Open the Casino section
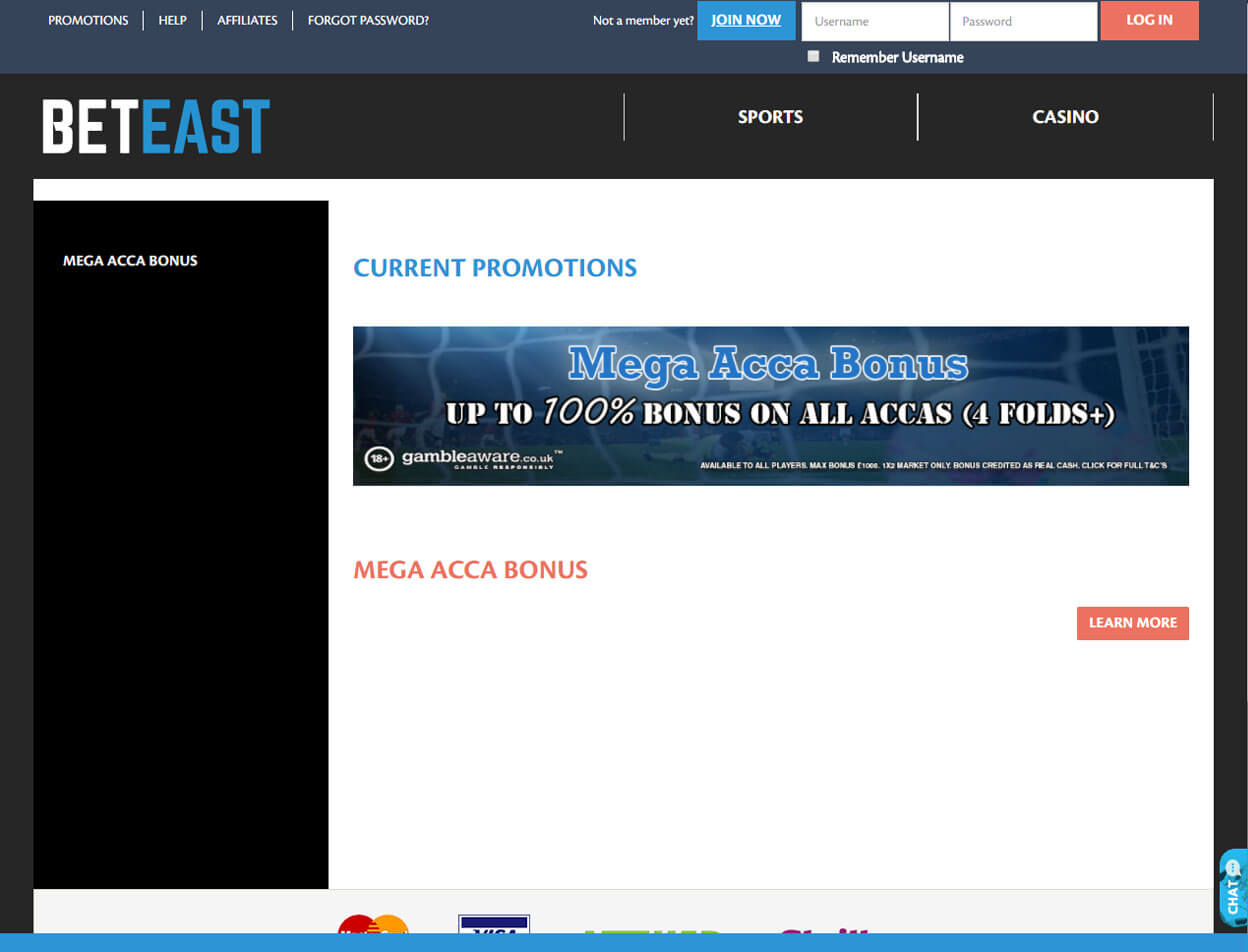Image resolution: width=1248 pixels, height=952 pixels. [x=1065, y=117]
